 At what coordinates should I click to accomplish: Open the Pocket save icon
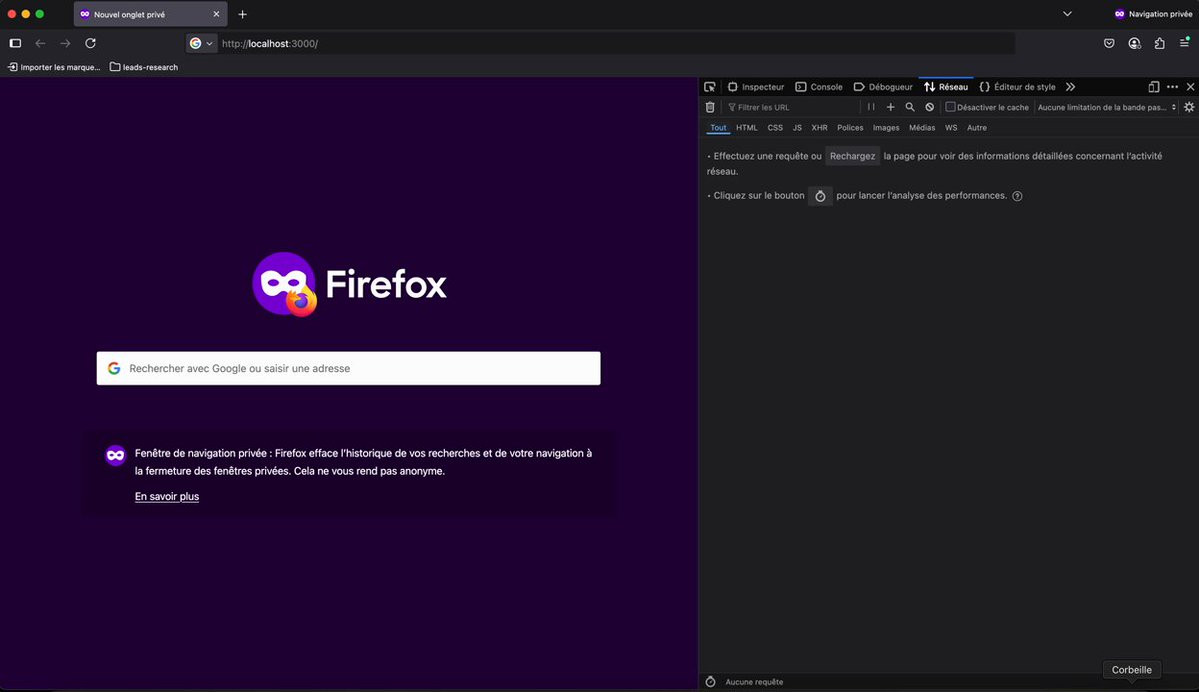click(x=1109, y=44)
